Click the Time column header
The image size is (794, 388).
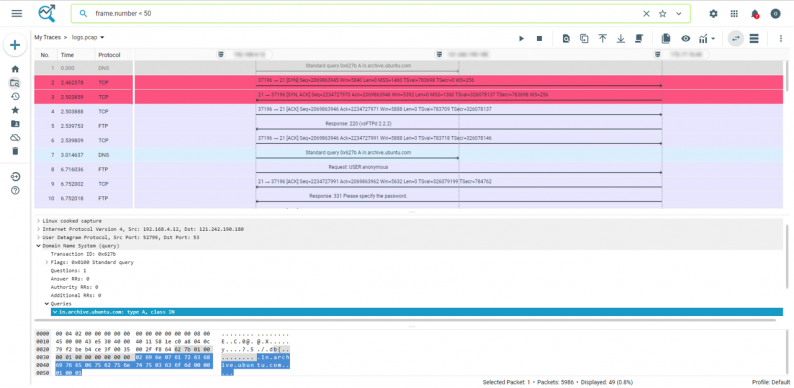pos(67,55)
